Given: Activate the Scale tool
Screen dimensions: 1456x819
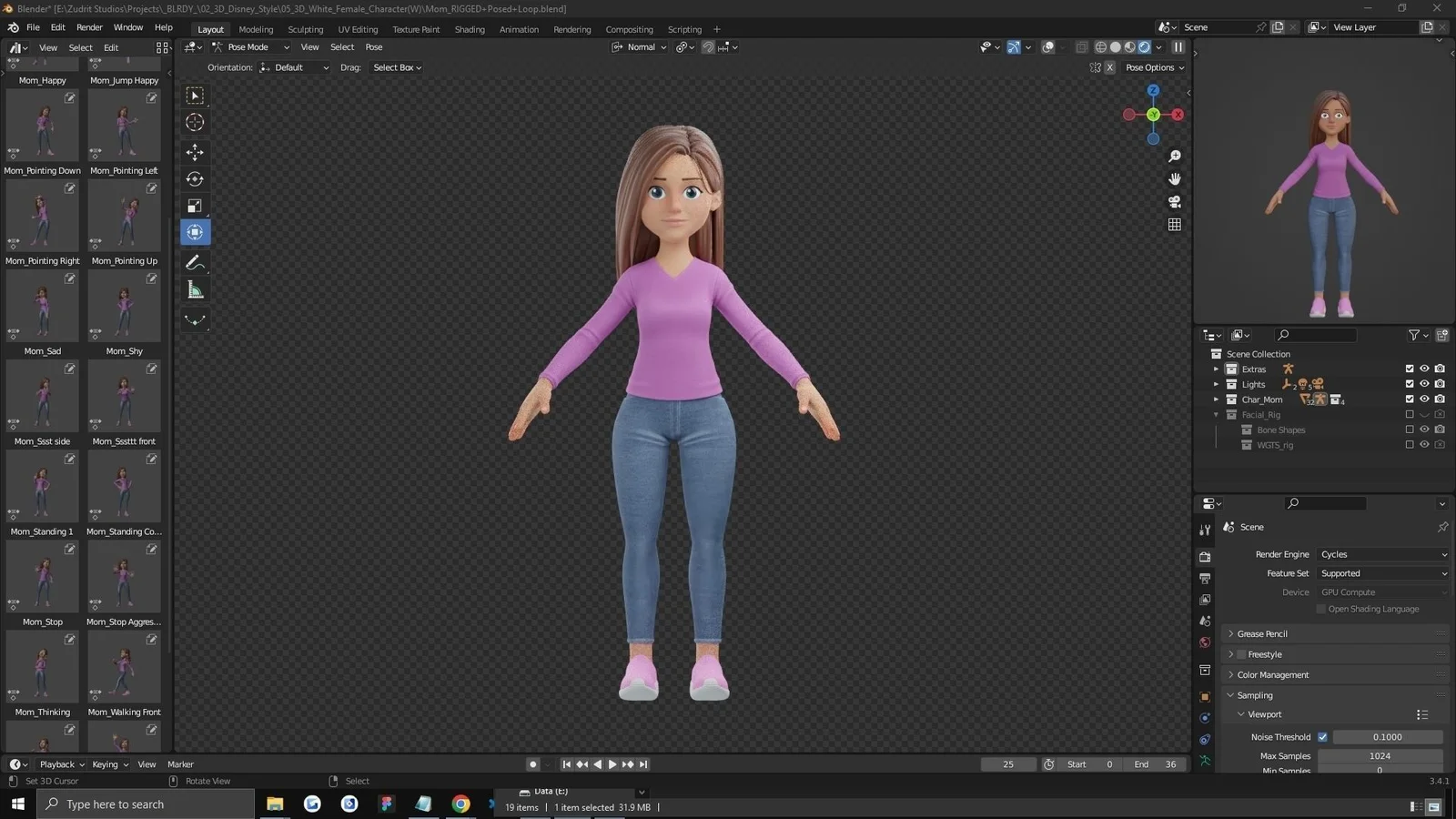Looking at the screenshot, I should click(x=195, y=206).
